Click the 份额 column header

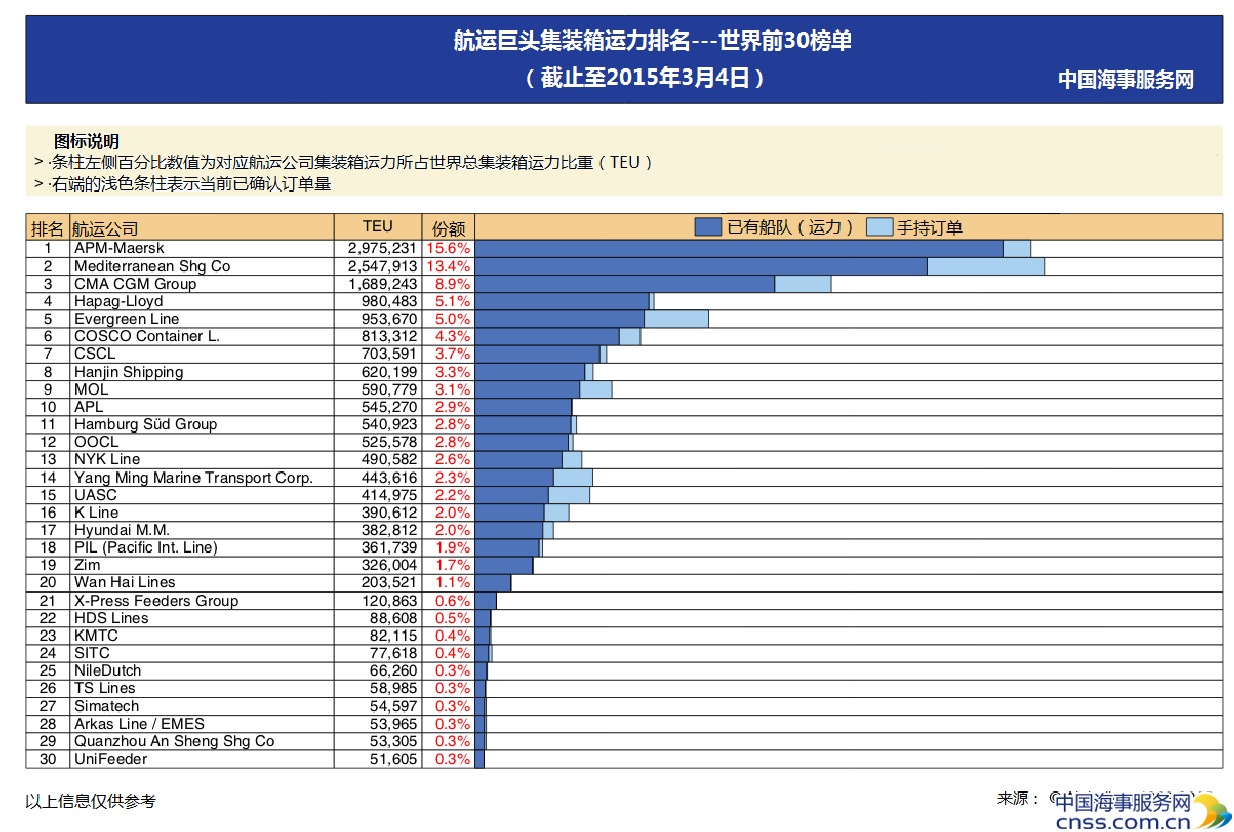point(448,229)
